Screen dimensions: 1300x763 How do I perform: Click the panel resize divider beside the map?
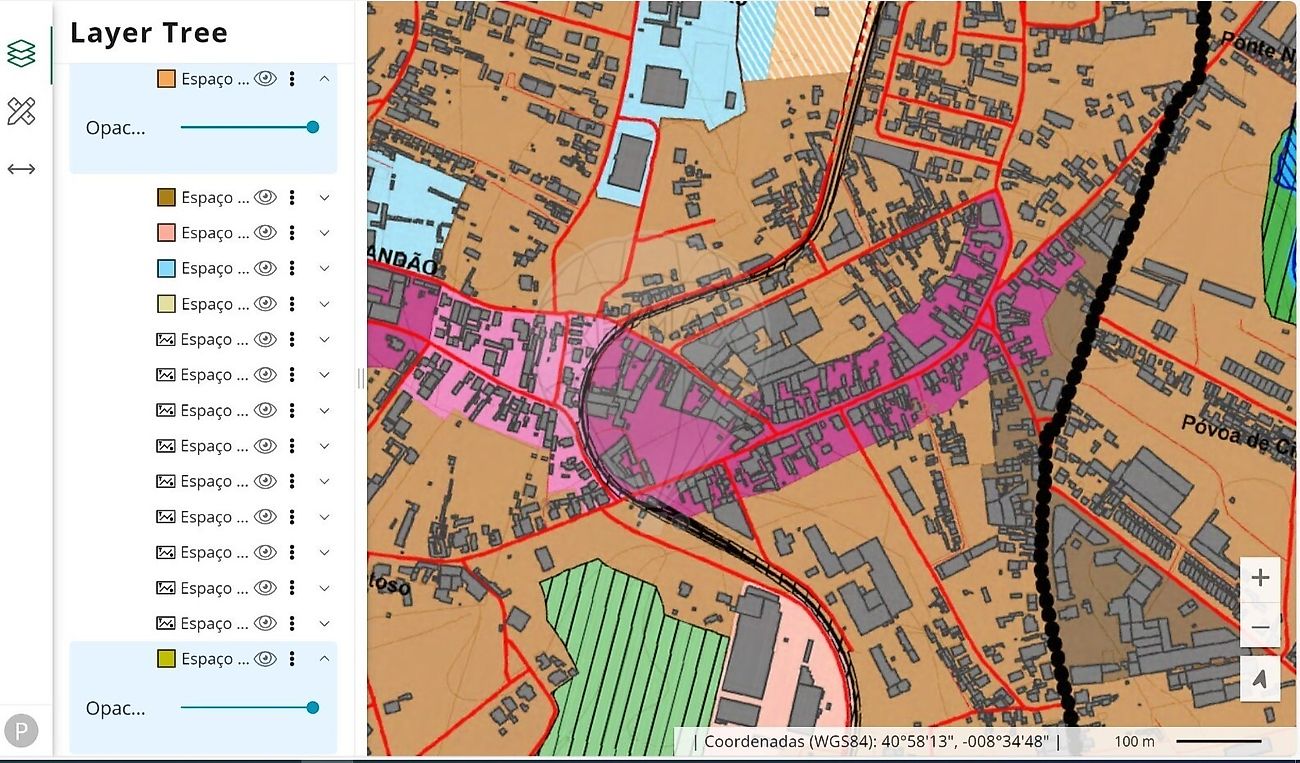361,378
